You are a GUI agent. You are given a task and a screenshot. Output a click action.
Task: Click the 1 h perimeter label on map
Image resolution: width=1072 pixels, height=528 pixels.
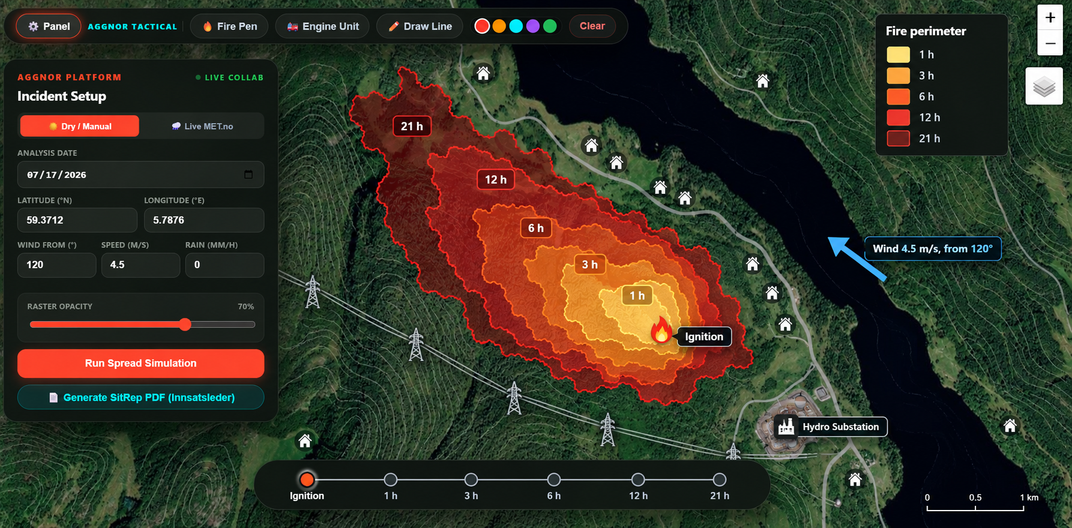click(637, 295)
